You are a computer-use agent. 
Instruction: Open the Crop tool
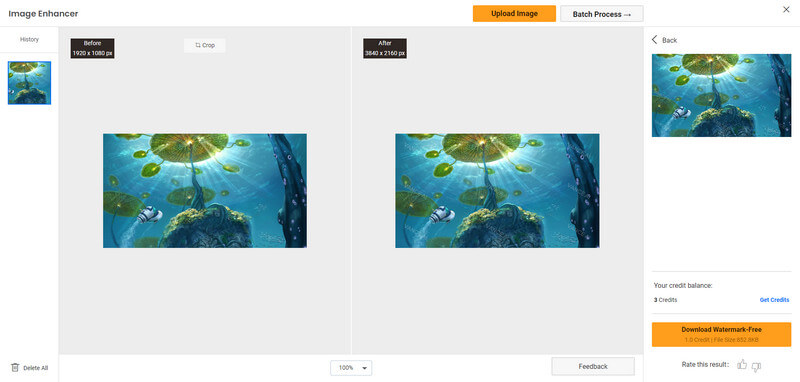tap(205, 45)
